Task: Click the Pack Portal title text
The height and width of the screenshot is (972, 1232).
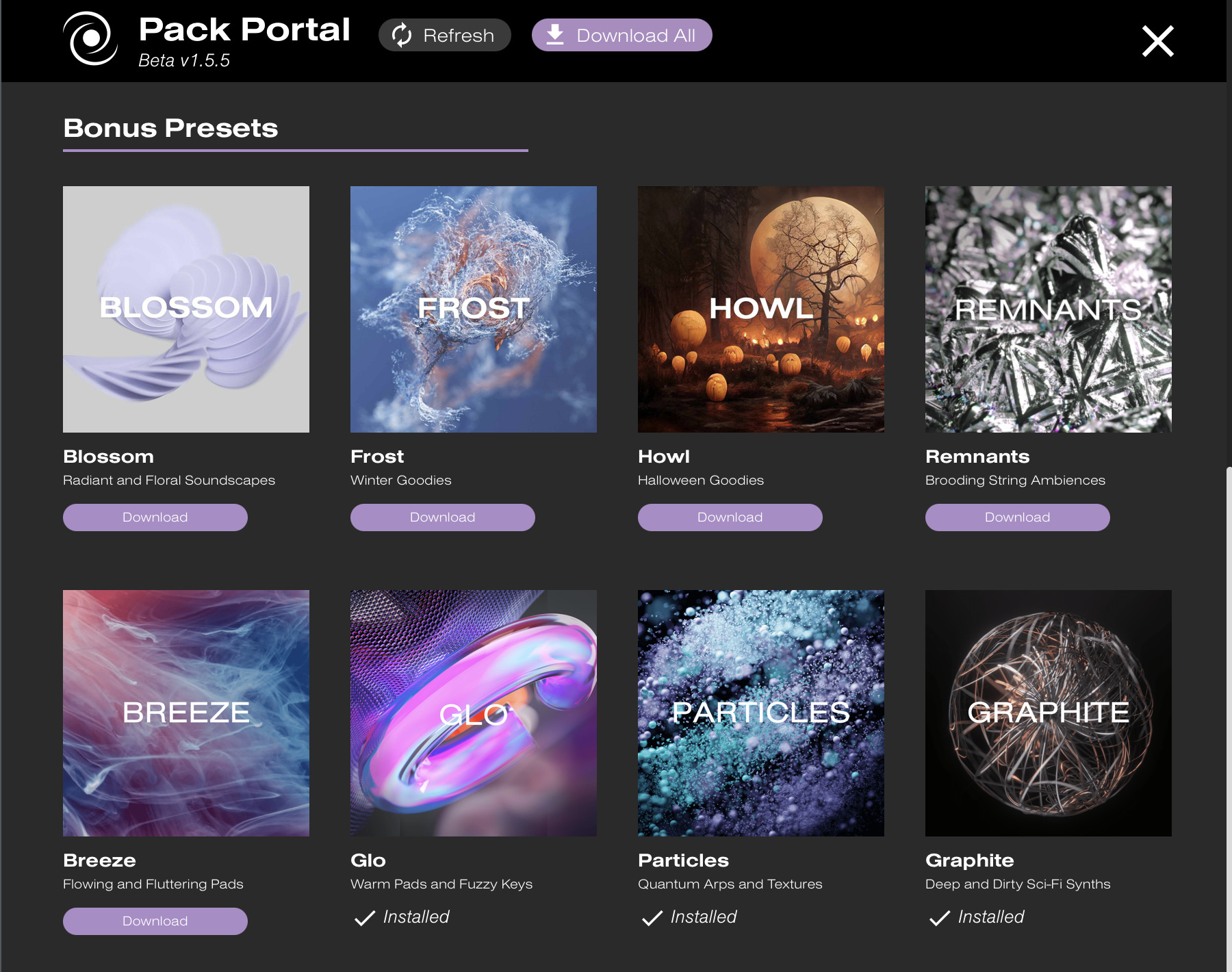Action: (244, 29)
